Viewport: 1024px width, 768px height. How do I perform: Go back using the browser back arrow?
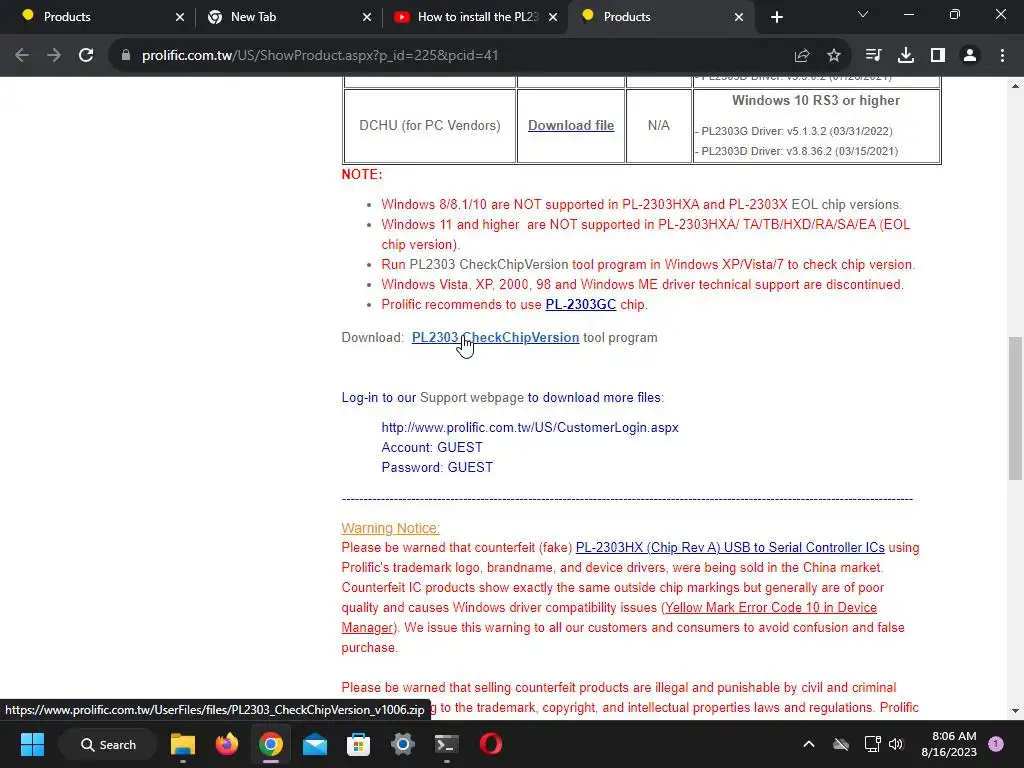pyautogui.click(x=22, y=56)
